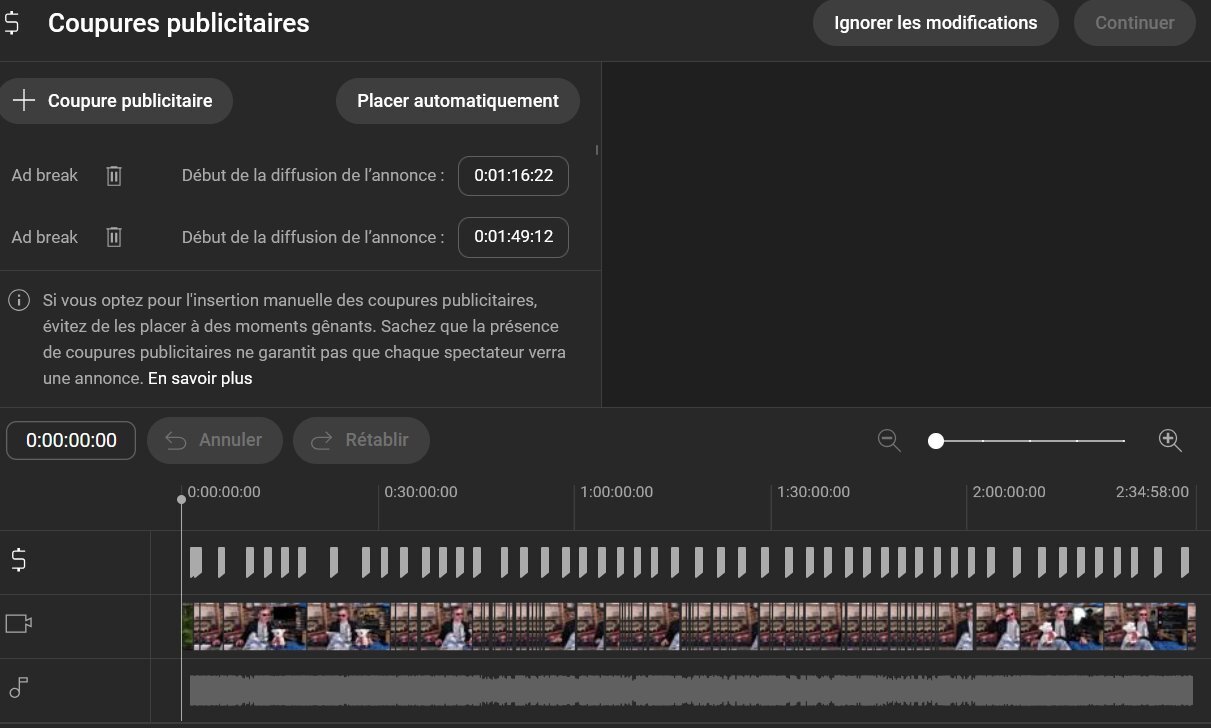Click the dollar sign ad track icon

[x=19, y=561]
